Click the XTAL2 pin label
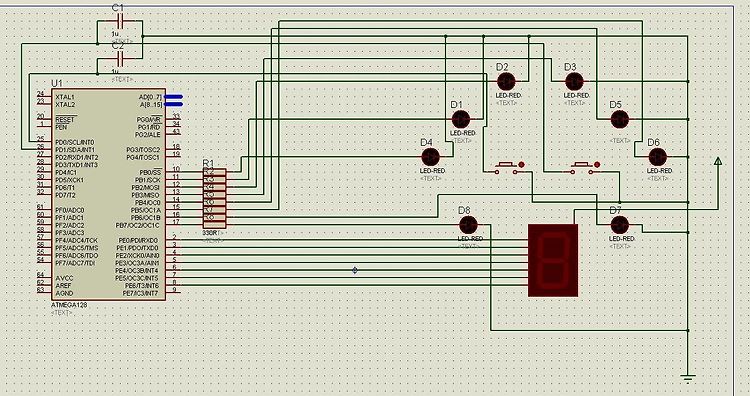This screenshot has height=396, width=750. (65, 104)
